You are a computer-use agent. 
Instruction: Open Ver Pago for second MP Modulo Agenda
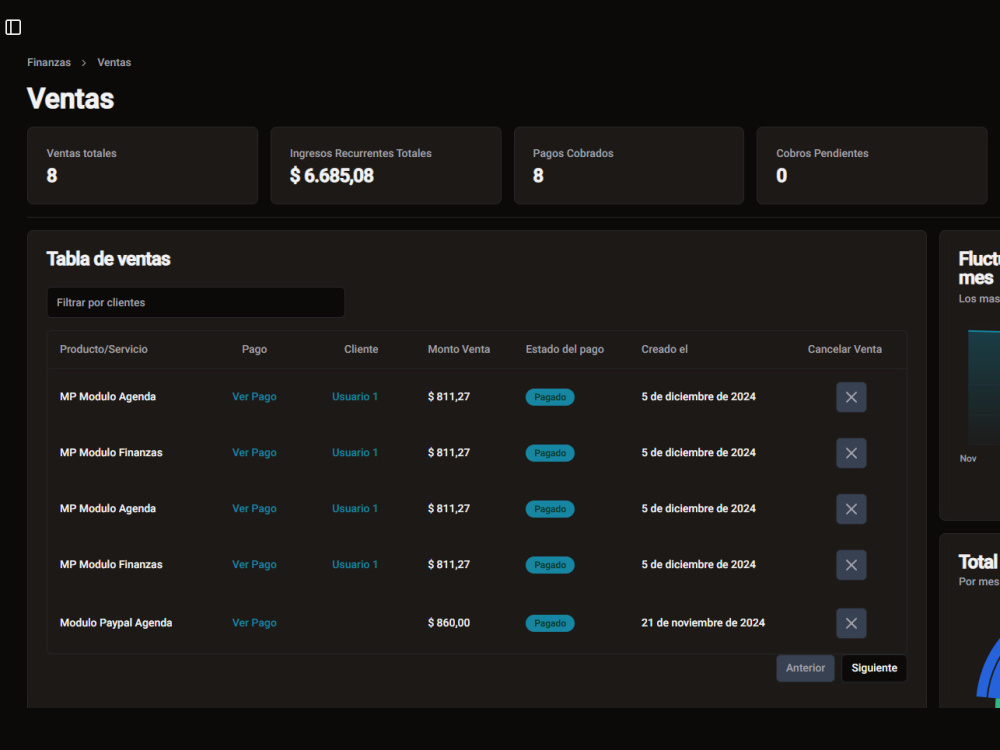point(254,509)
